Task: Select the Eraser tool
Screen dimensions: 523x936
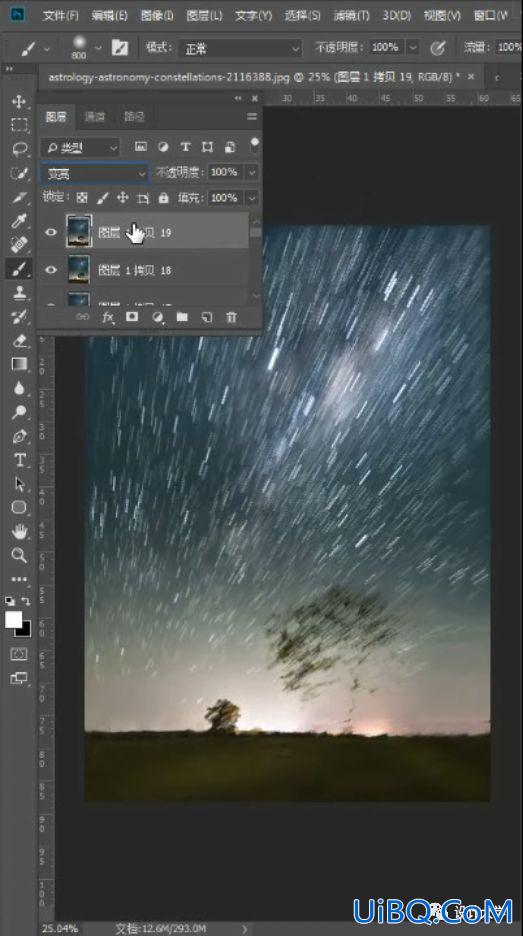Action: [19, 340]
